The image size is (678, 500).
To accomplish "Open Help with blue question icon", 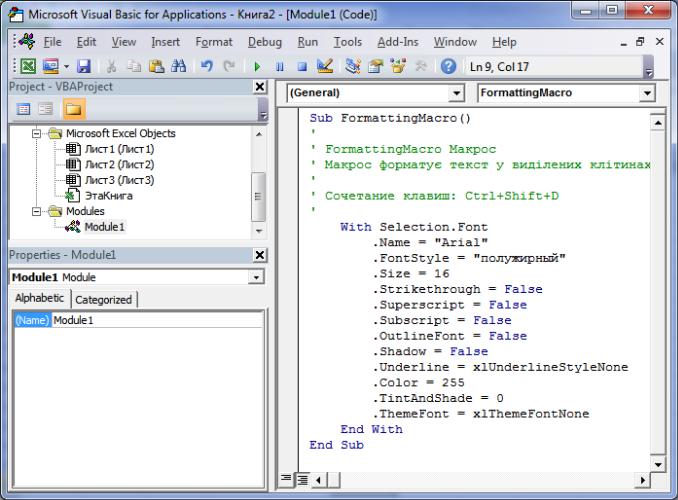I will pos(448,66).
